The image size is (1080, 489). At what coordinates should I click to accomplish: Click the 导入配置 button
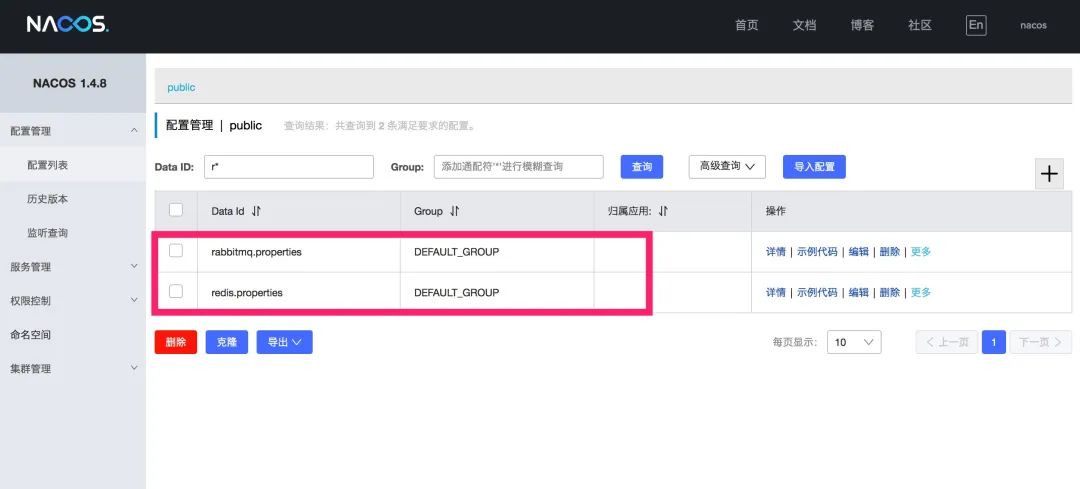point(814,167)
